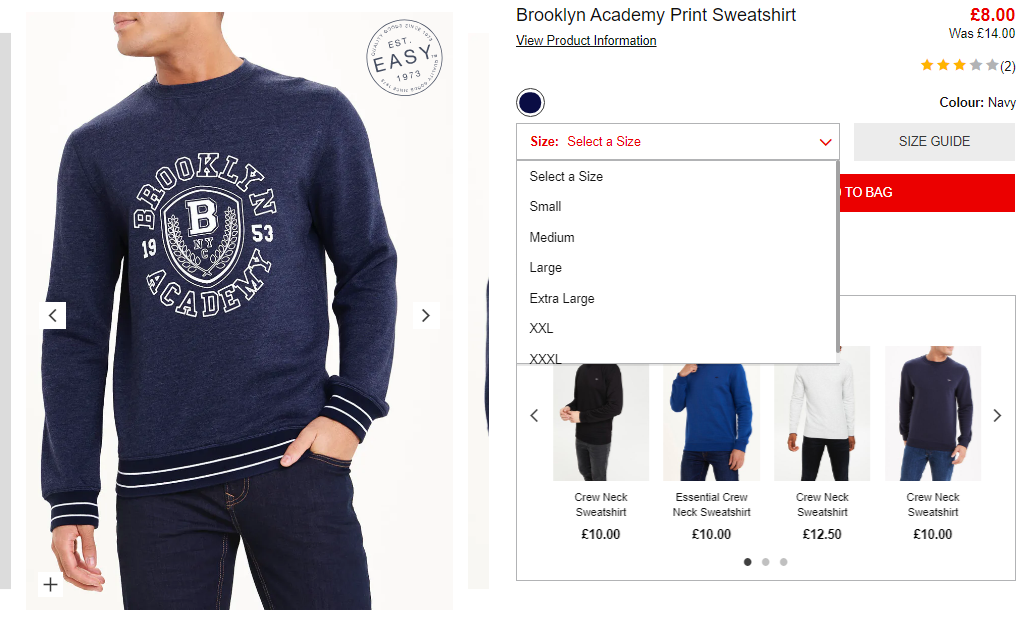Screen dimensions: 1034x617
Task: Go to second carousel page dot
Action: tap(766, 562)
